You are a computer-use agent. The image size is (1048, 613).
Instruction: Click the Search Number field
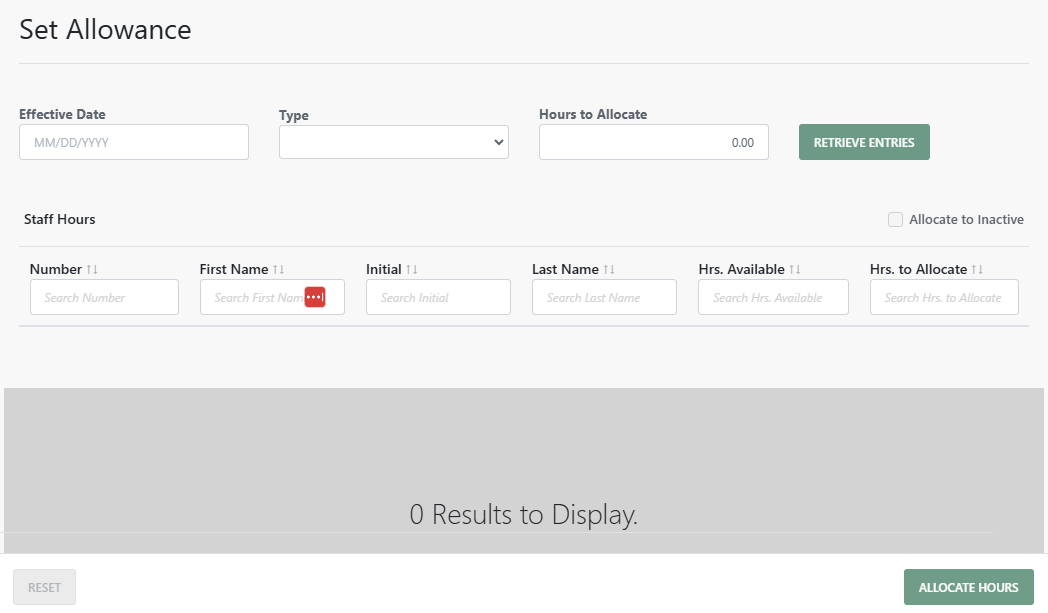coord(104,296)
